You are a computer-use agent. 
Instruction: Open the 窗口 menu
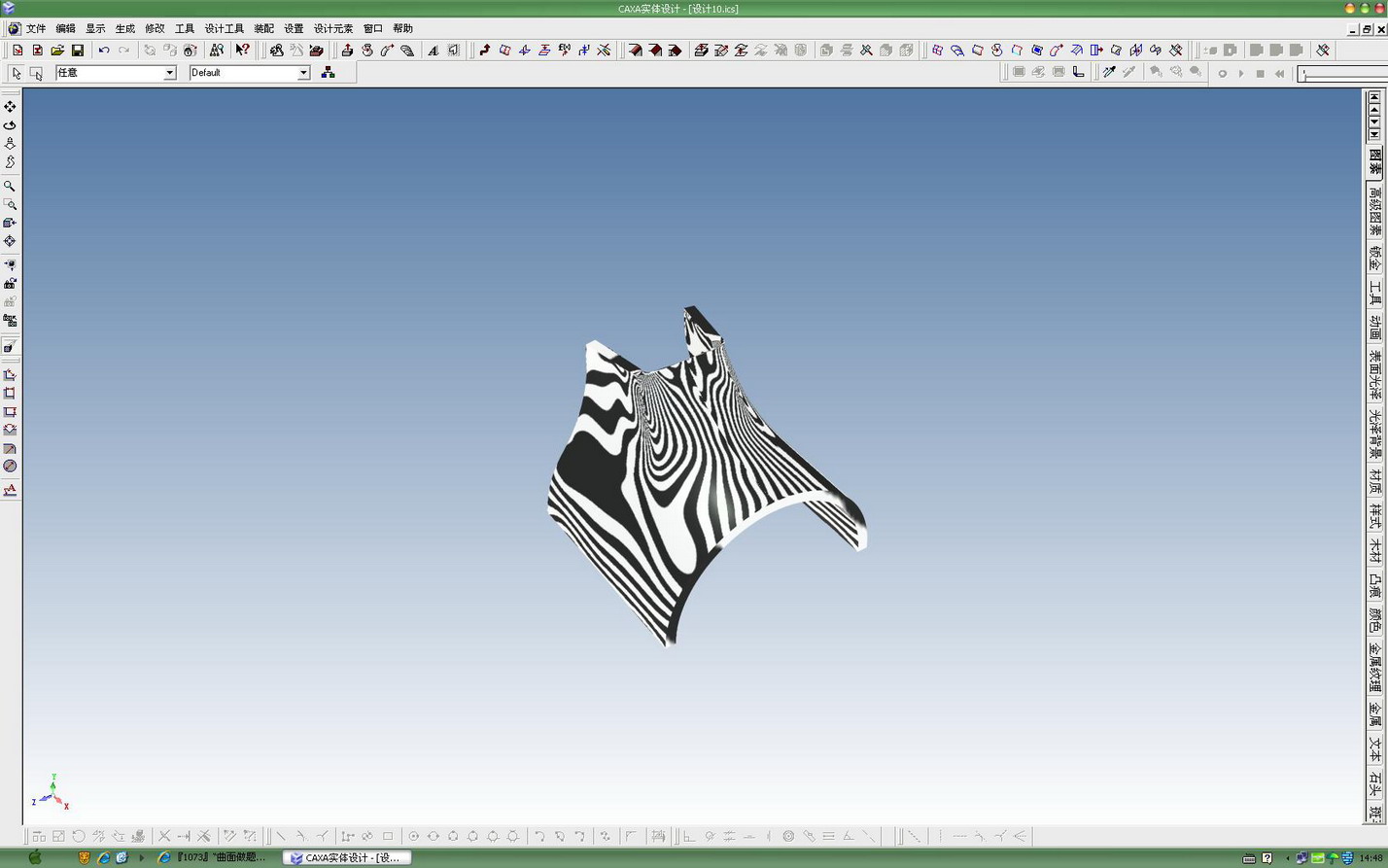coord(373,29)
